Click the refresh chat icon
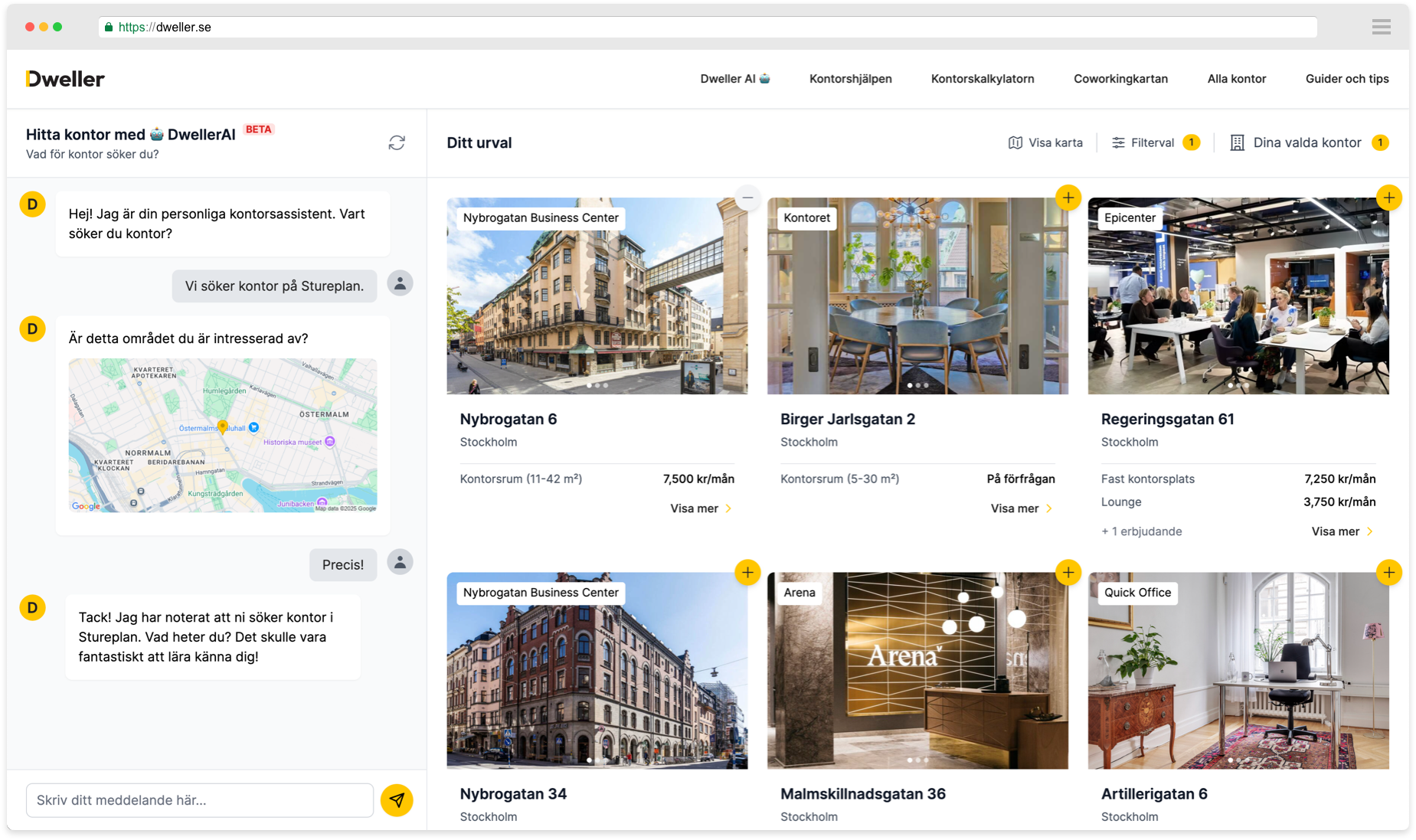The width and height of the screenshot is (1416, 840). click(397, 143)
